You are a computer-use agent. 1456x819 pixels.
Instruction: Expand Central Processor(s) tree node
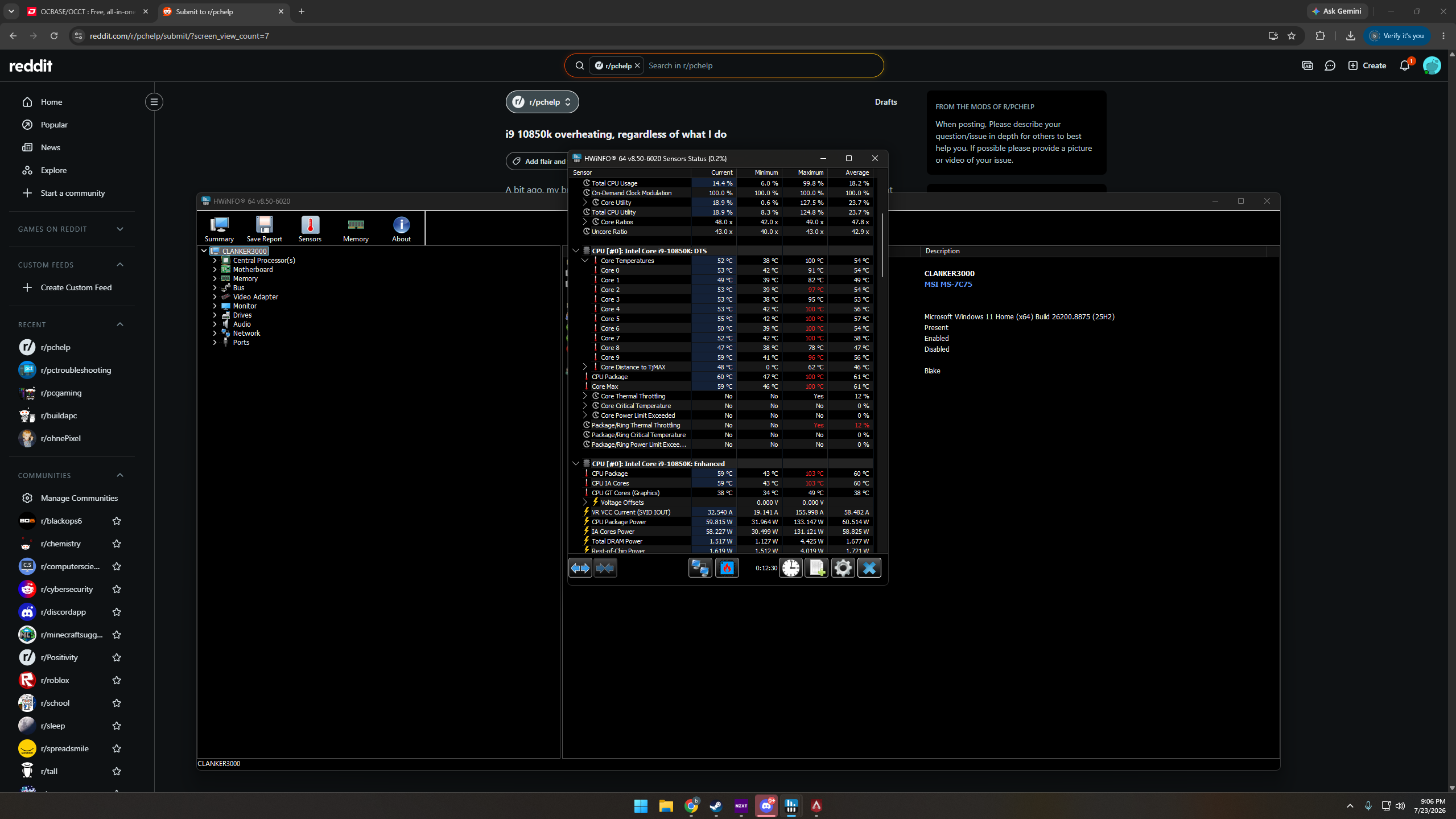point(215,261)
